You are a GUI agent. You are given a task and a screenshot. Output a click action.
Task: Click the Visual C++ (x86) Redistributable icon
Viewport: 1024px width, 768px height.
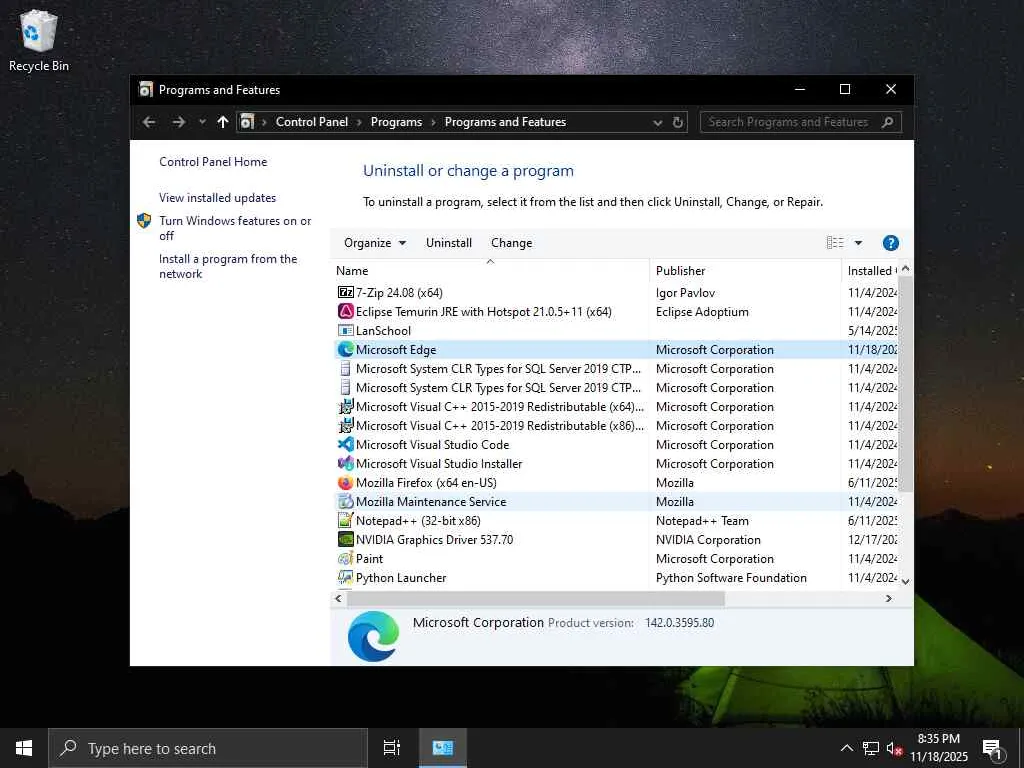(x=345, y=426)
